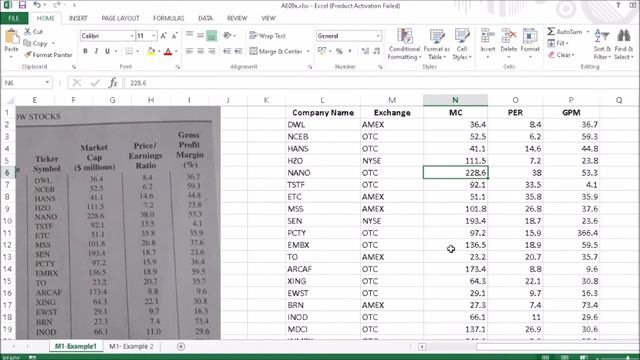Apply the Fill Color bucket
The height and width of the screenshot is (360, 640).
click(x=151, y=51)
